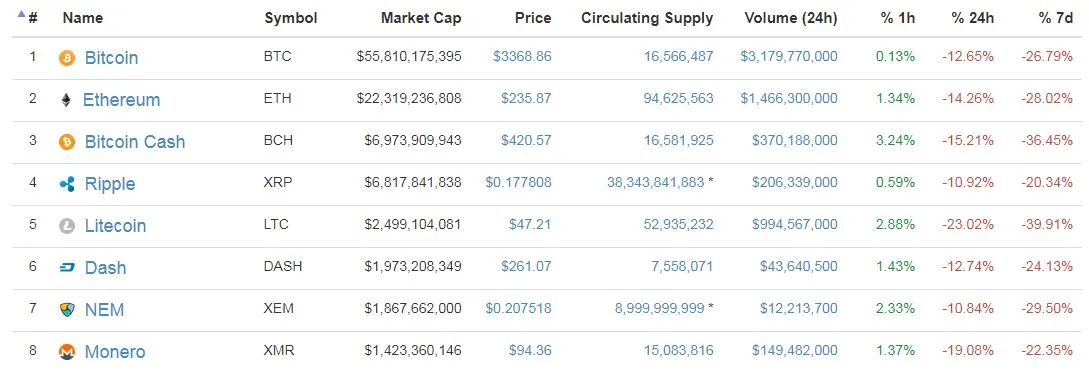Sort table by Market Cap header
1089x371 pixels.
point(420,18)
